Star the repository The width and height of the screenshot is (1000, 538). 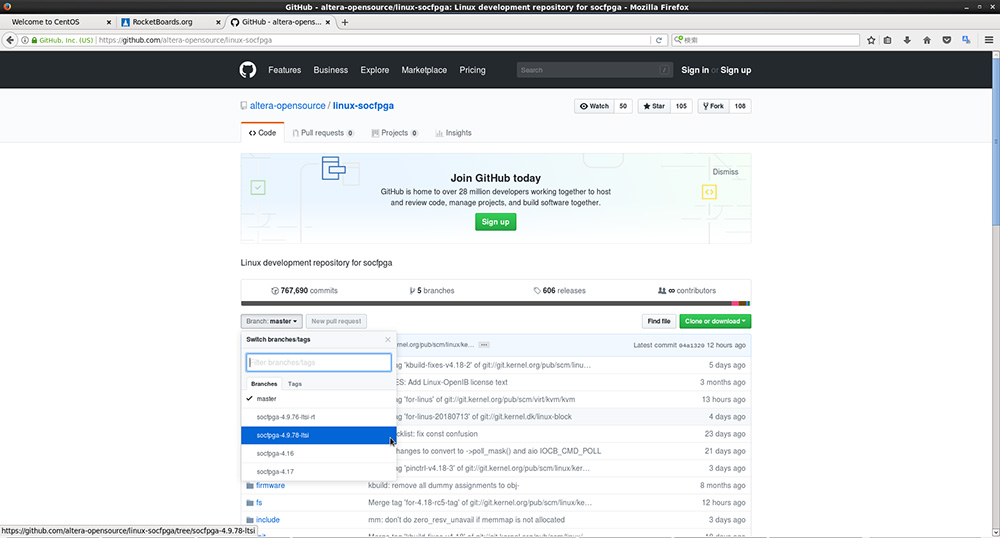(x=654, y=106)
